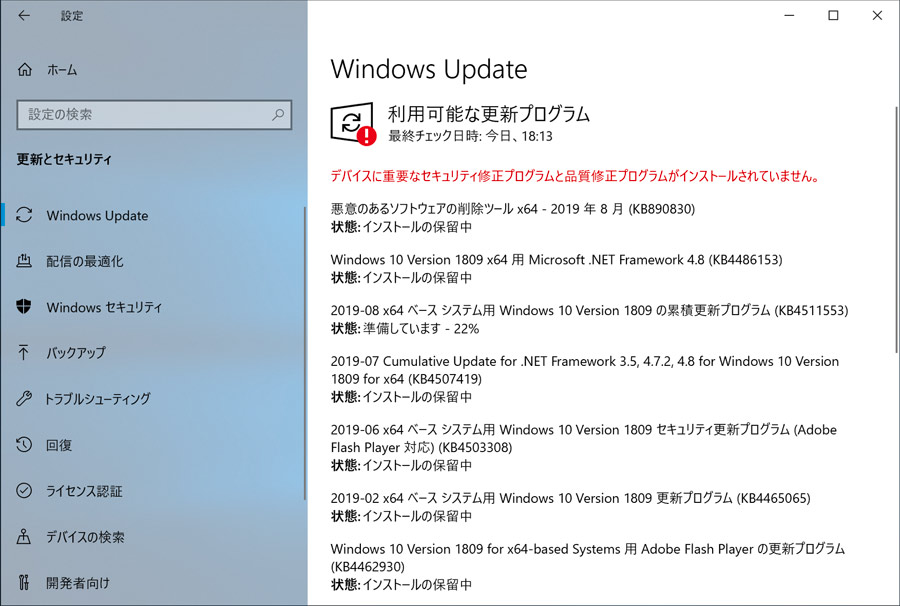Click the main panel vertical scrollbar

coord(897,230)
